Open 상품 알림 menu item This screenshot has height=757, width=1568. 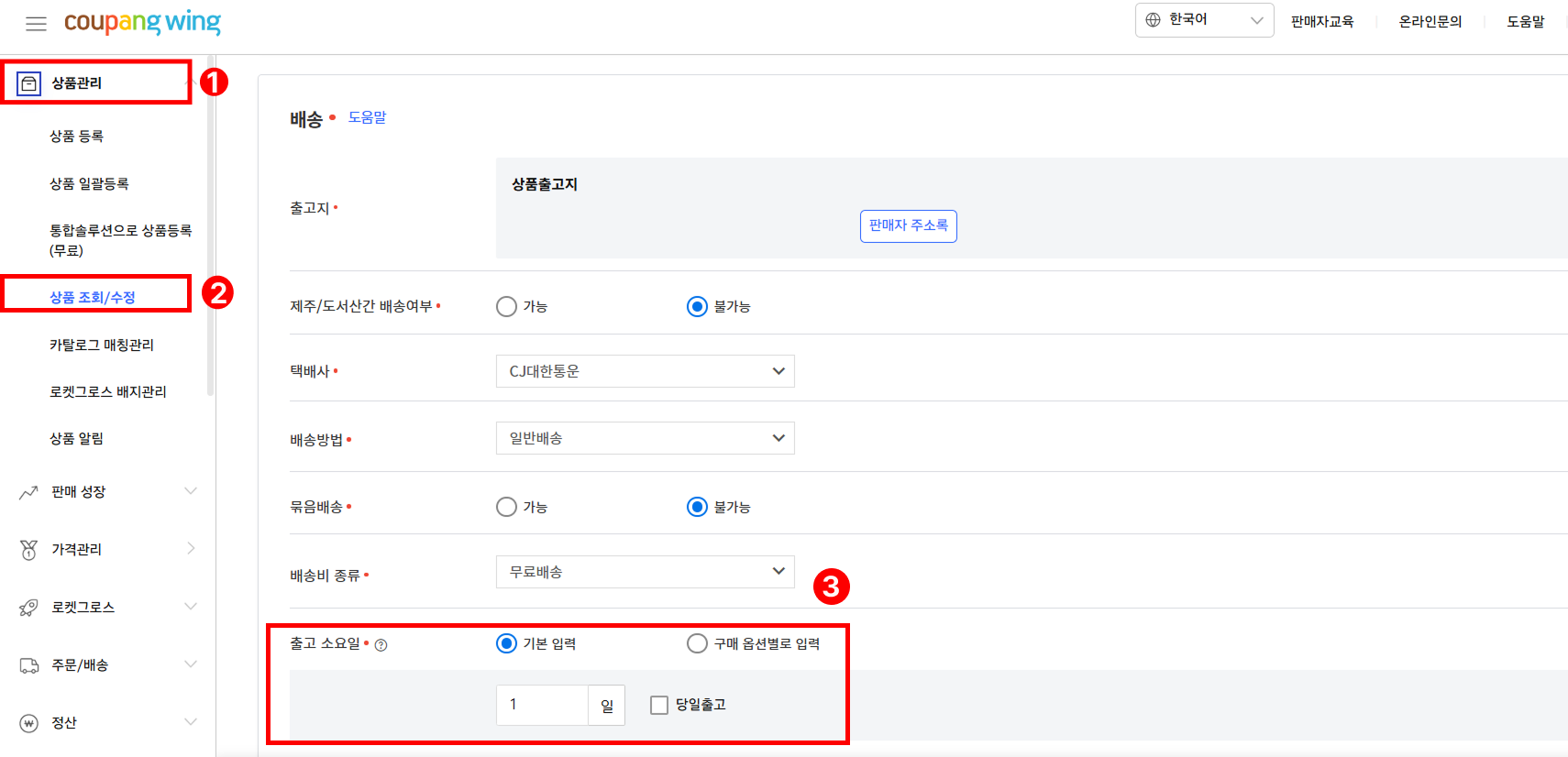tap(76, 438)
